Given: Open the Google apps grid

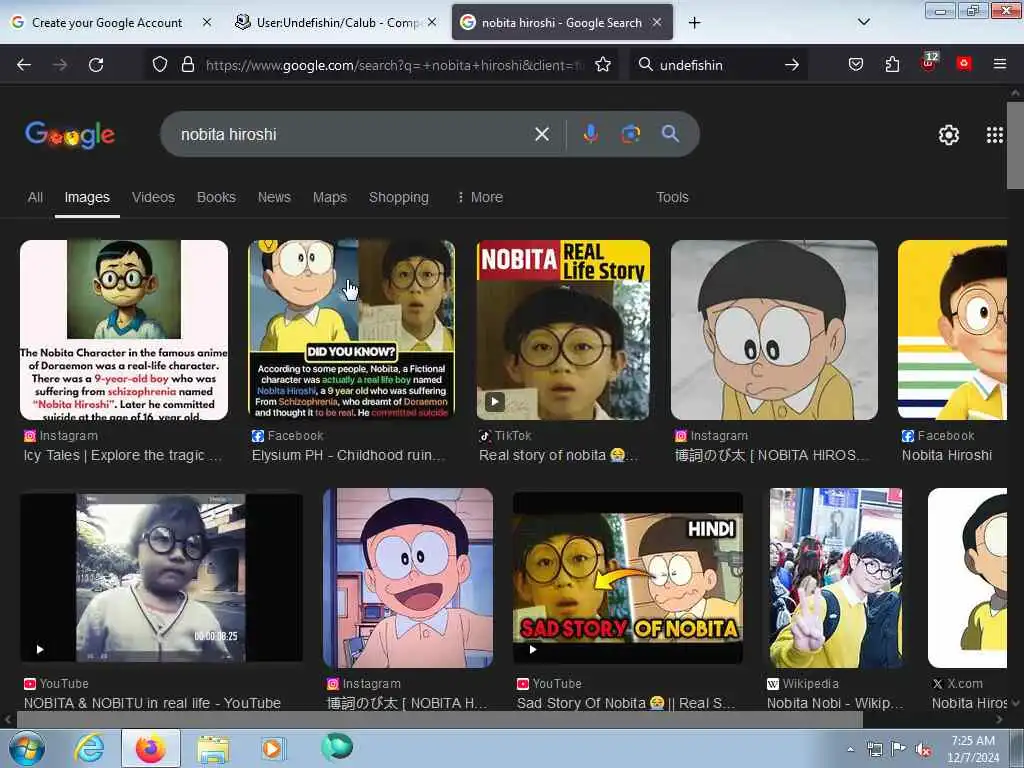Looking at the screenshot, I should (995, 135).
